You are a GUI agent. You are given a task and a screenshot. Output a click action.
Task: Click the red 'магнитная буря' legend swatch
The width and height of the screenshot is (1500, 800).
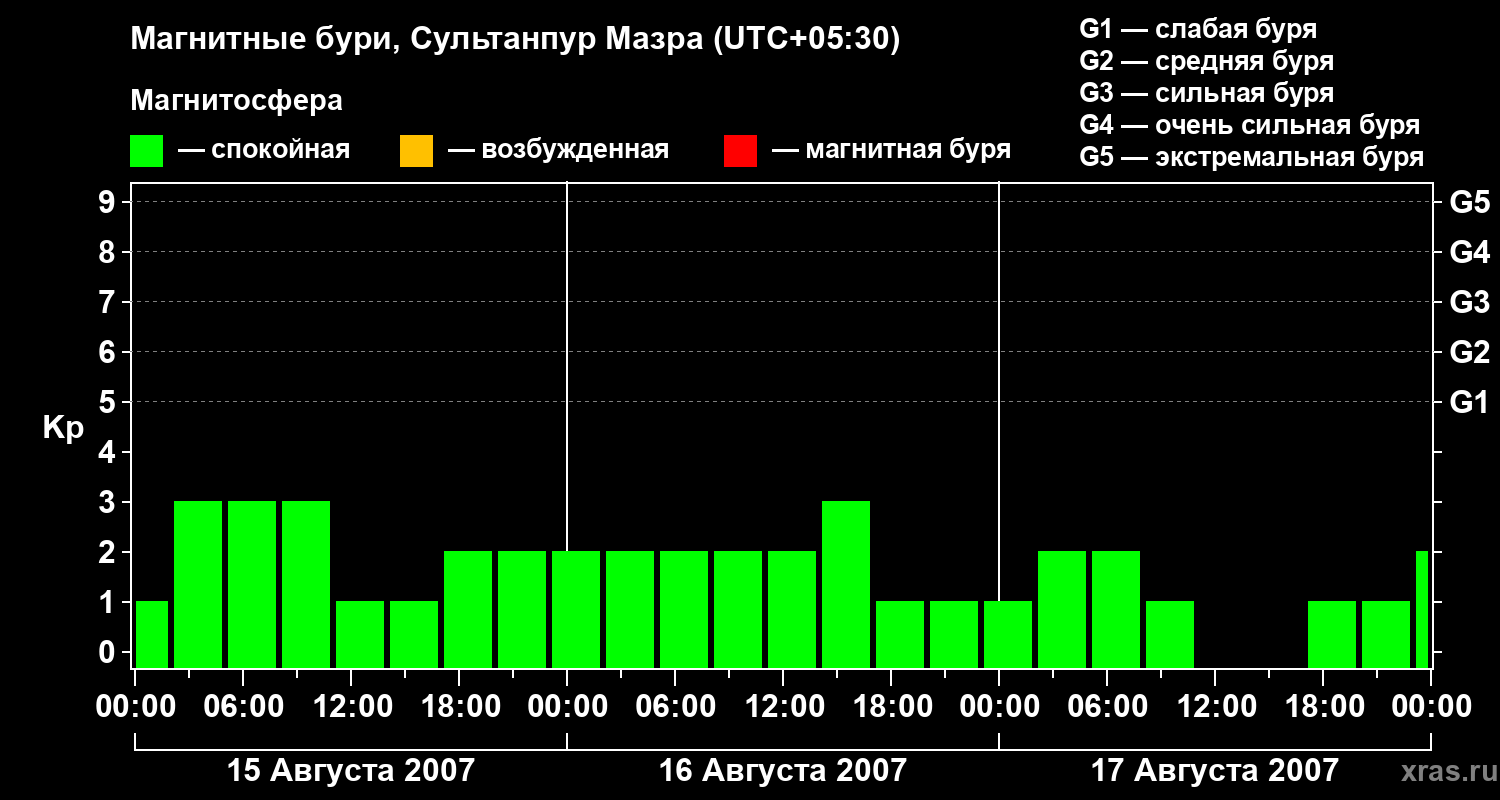click(740, 151)
